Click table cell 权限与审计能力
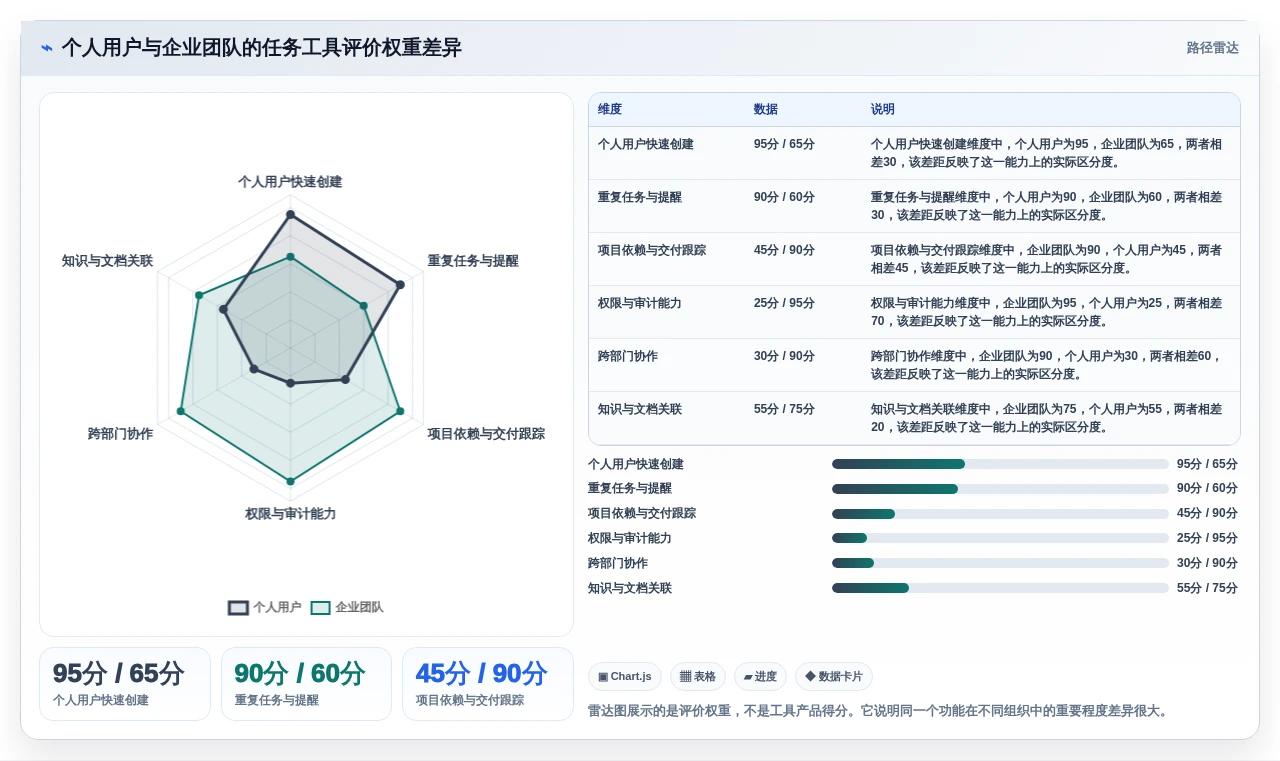Screen dimensions: 1280x761 pos(640,303)
